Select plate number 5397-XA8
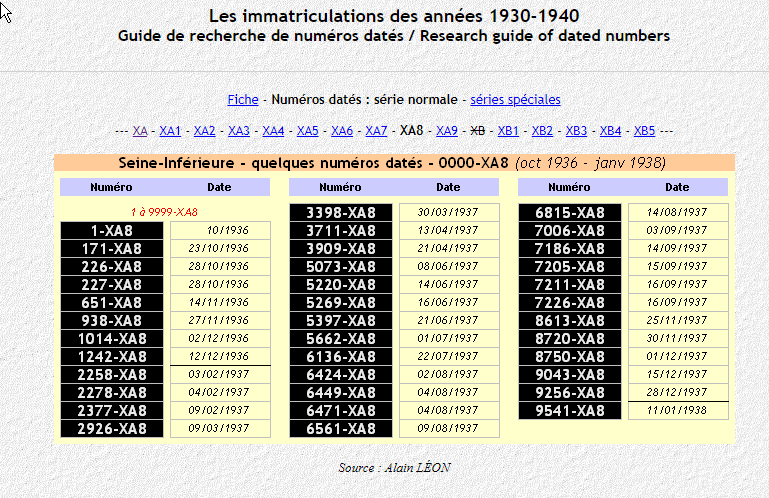 pos(341,320)
